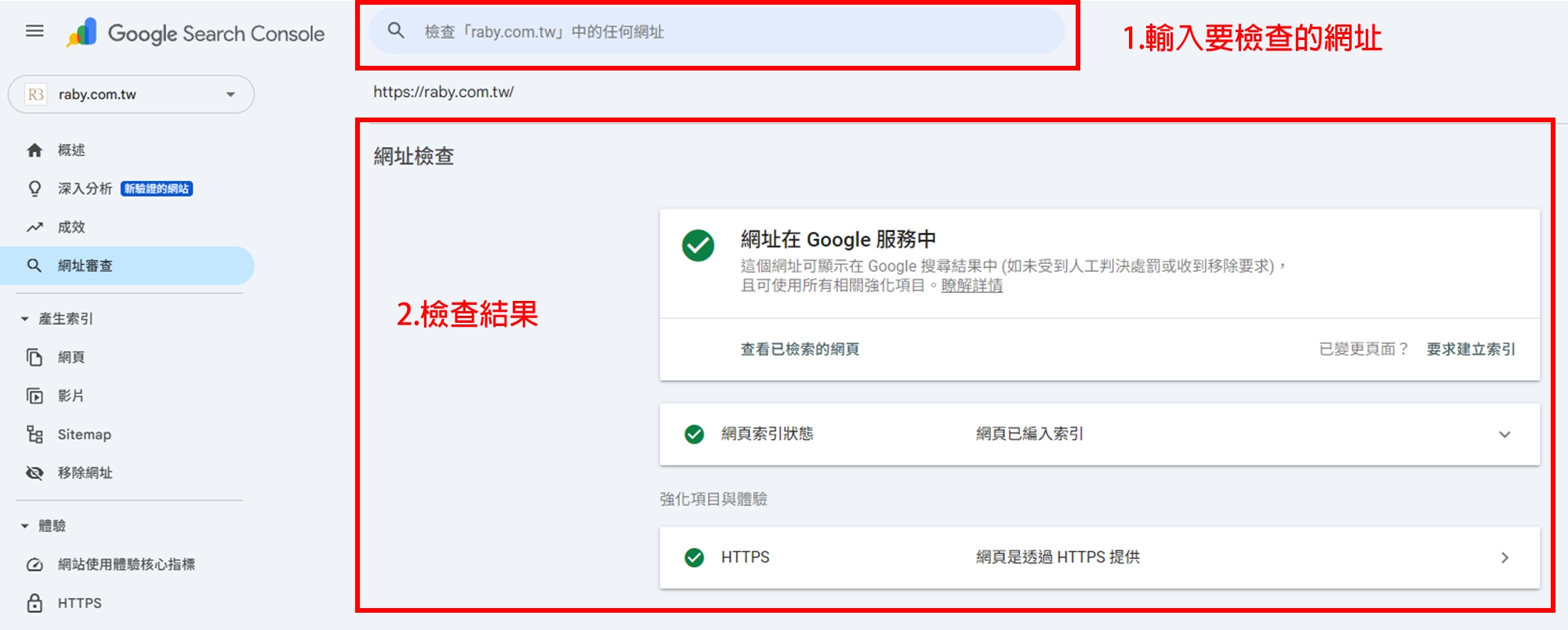
Task: Click the green checkmark for 網址在 Google 服務中
Action: click(x=698, y=245)
